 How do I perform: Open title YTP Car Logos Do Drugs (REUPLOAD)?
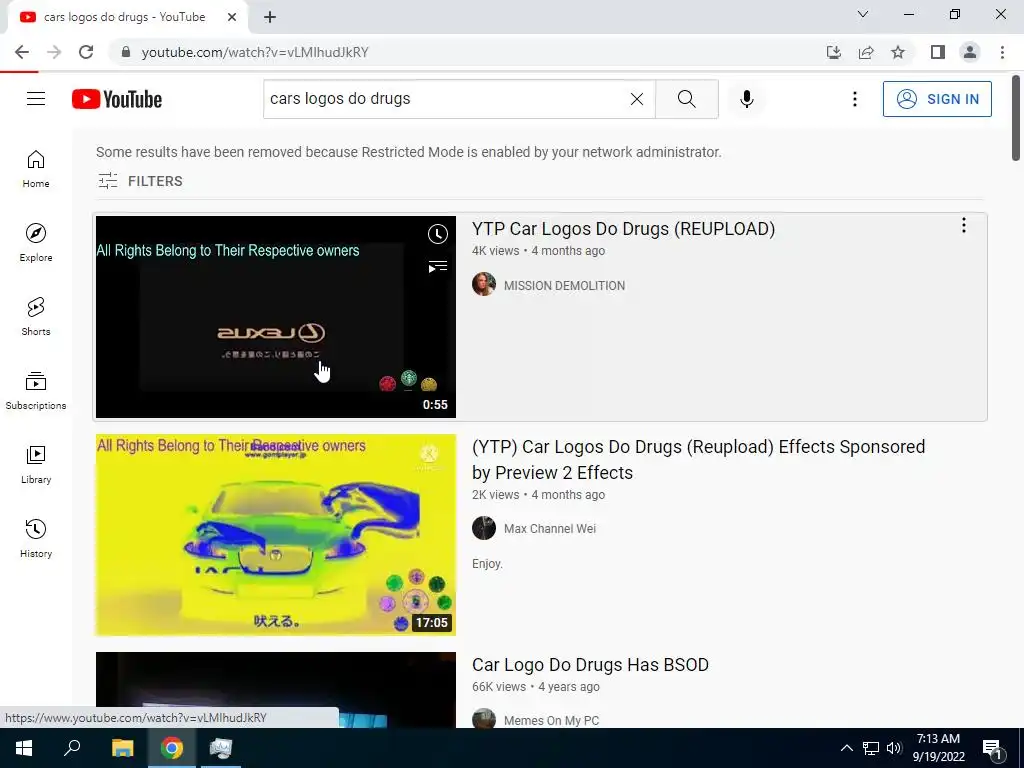(623, 229)
